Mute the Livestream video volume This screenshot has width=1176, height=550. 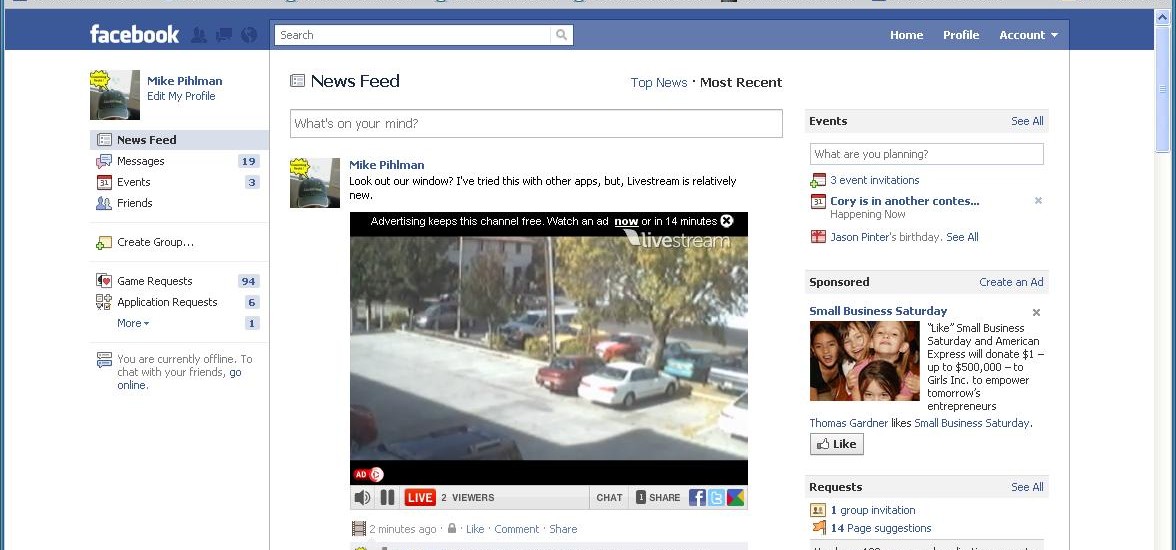point(362,498)
